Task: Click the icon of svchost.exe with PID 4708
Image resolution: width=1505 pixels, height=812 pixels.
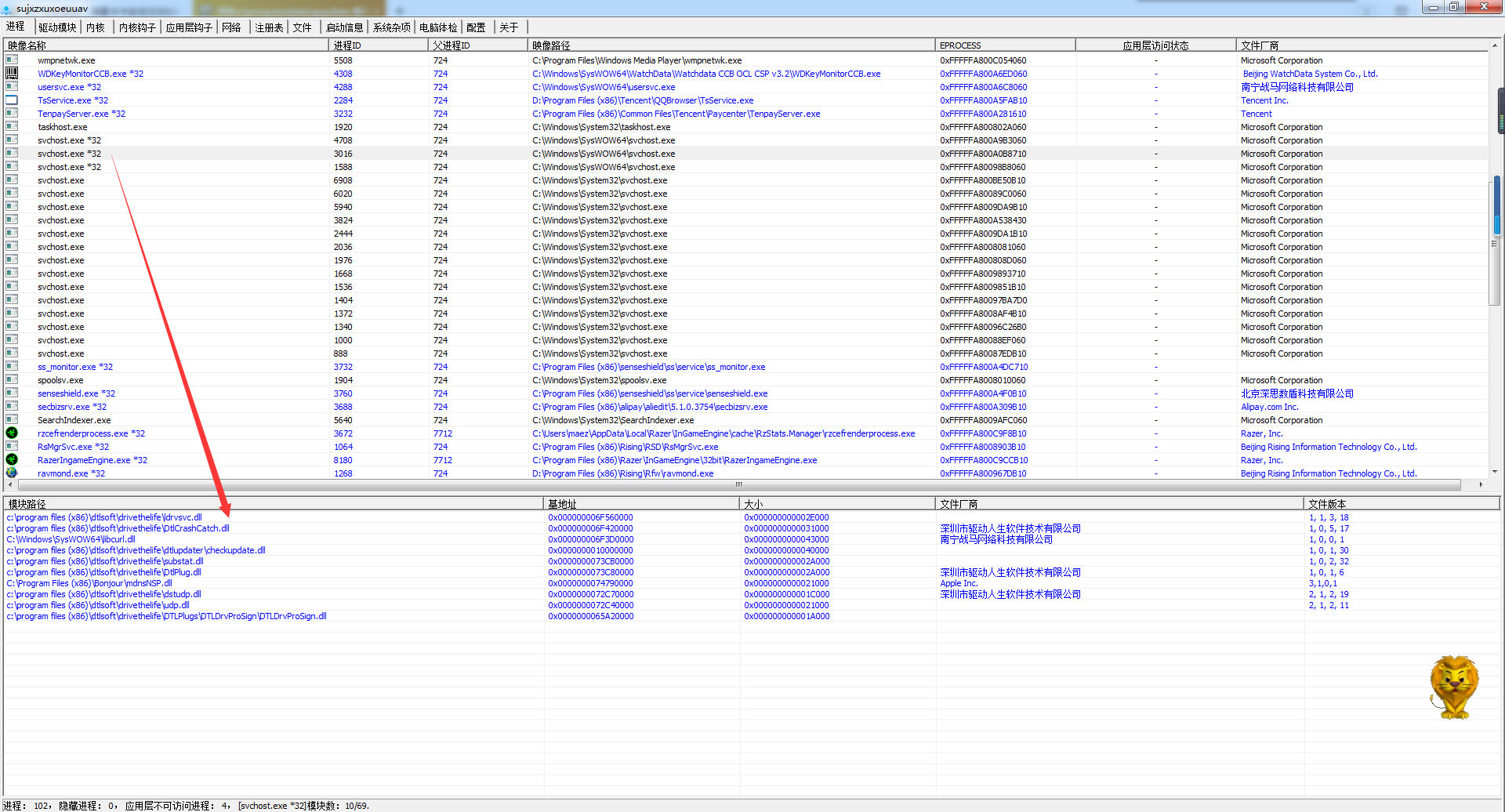Action: (x=12, y=140)
